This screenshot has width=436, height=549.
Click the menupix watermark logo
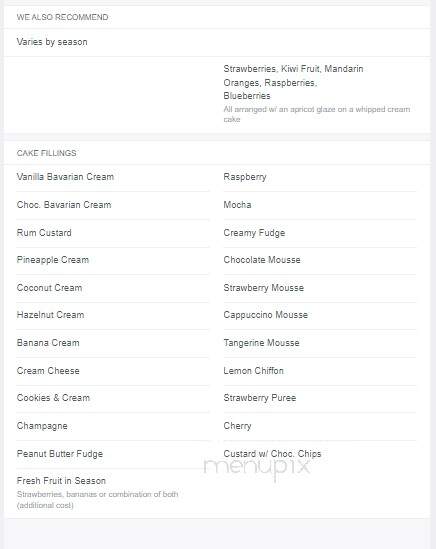tap(257, 468)
